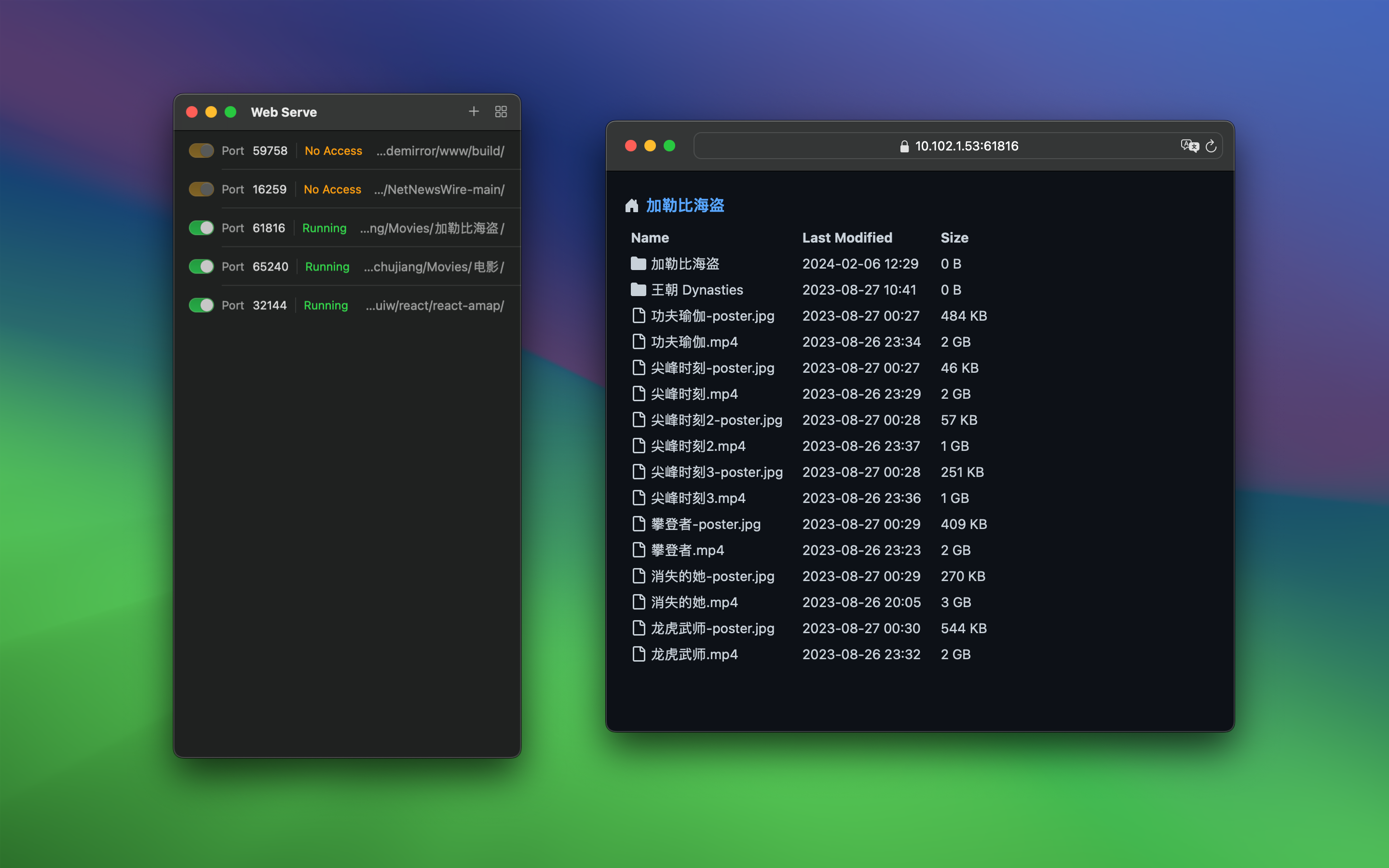Click the reload page icon
1389x868 pixels.
tap(1212, 146)
